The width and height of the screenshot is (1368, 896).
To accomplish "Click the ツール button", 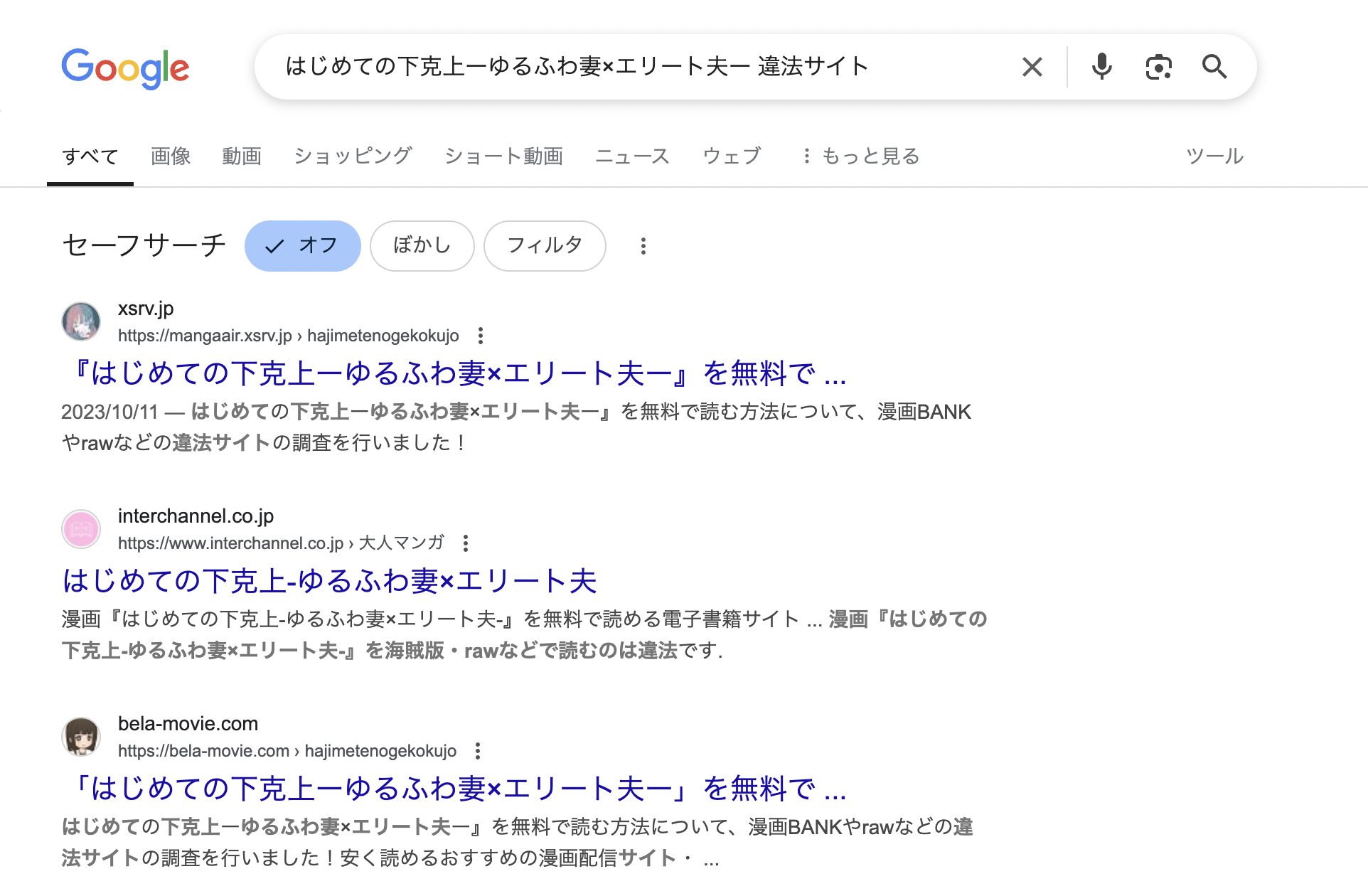I will tap(1215, 156).
